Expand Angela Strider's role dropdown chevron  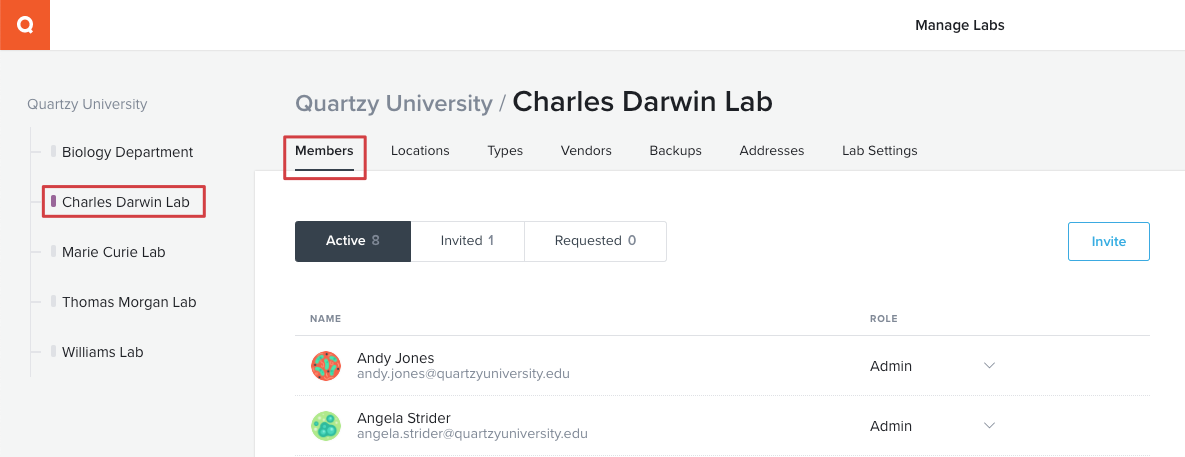tap(989, 426)
